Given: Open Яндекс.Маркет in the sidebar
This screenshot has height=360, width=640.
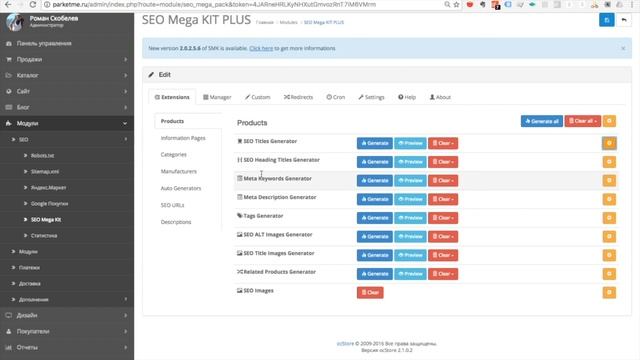Looking at the screenshot, I should pyautogui.click(x=48, y=188).
